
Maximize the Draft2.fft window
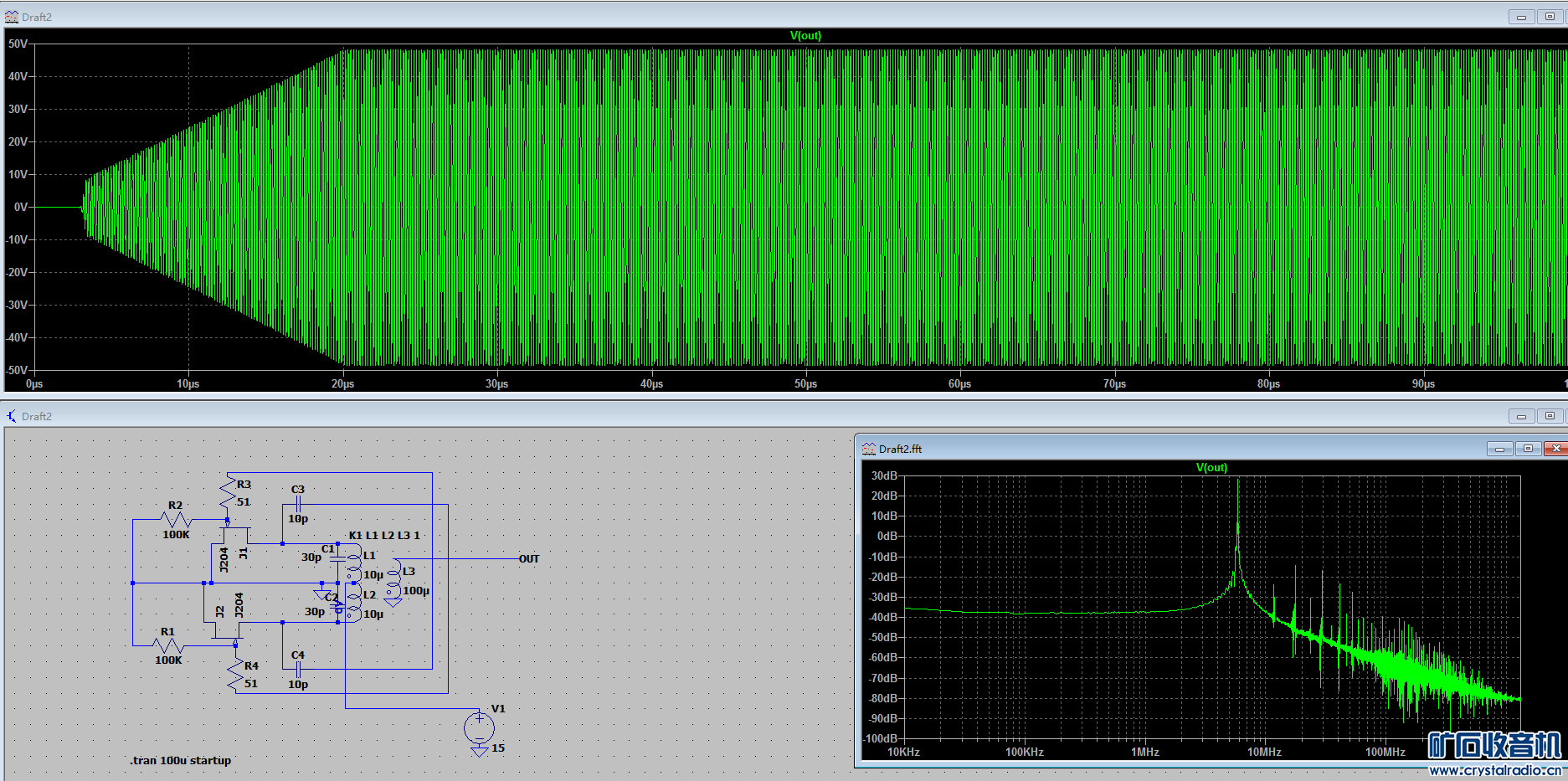(1528, 449)
